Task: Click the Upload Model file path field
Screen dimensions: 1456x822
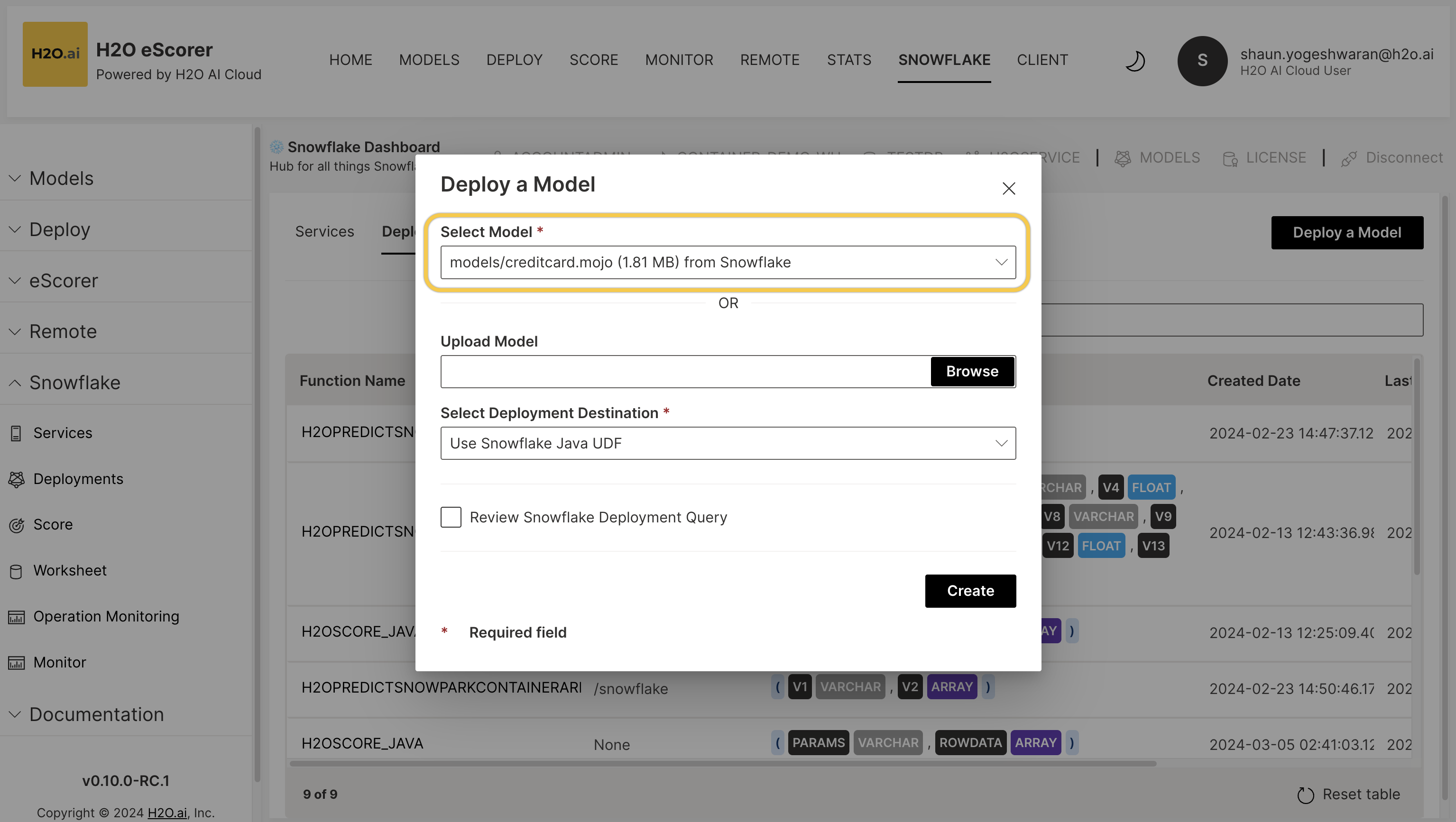Action: (685, 371)
